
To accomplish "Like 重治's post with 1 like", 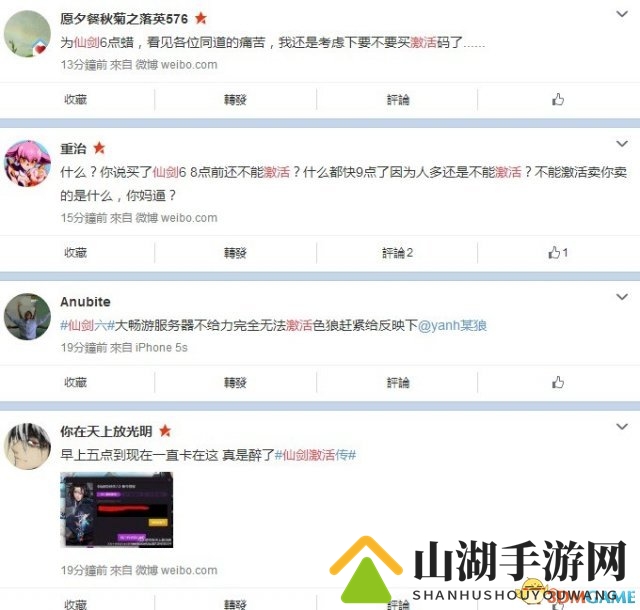I will click(x=558, y=253).
